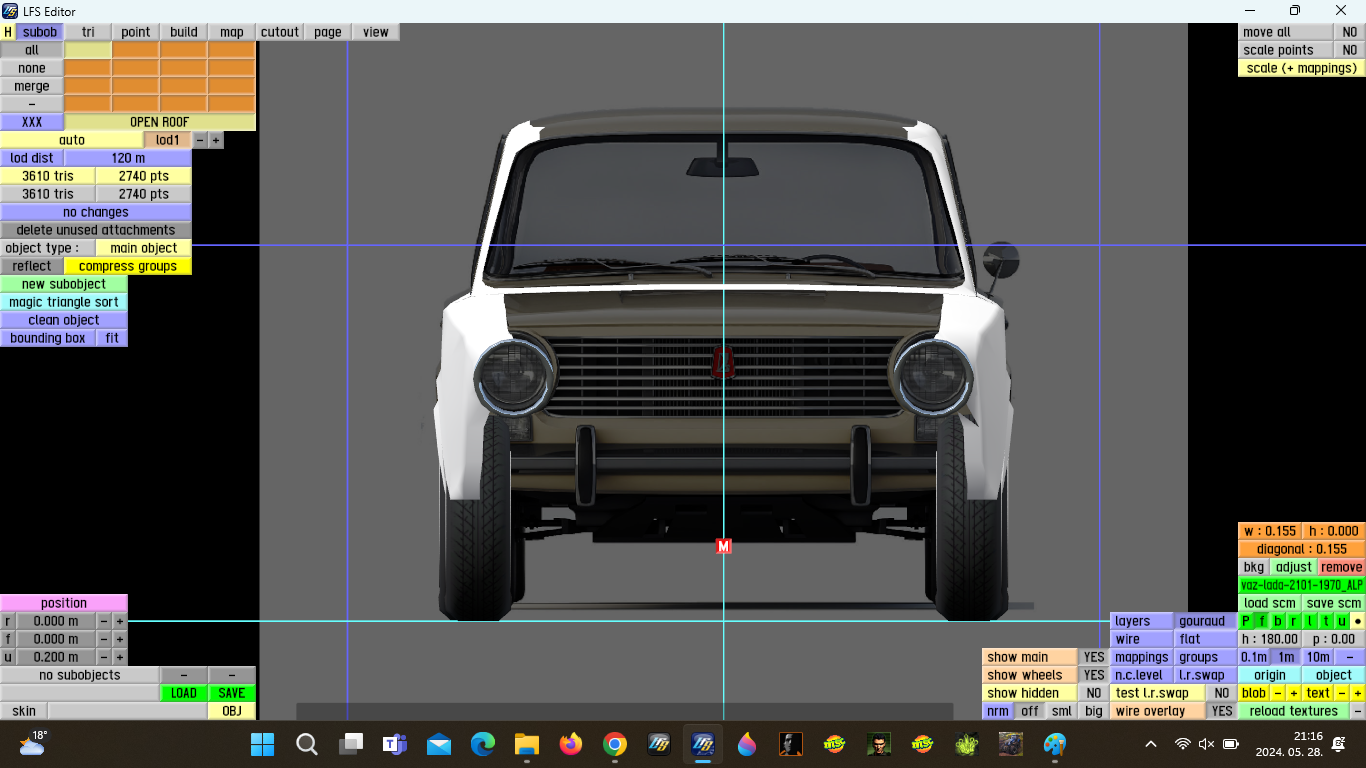The height and width of the screenshot is (768, 1366).
Task: Select the P view preset button
Action: coord(1246,621)
